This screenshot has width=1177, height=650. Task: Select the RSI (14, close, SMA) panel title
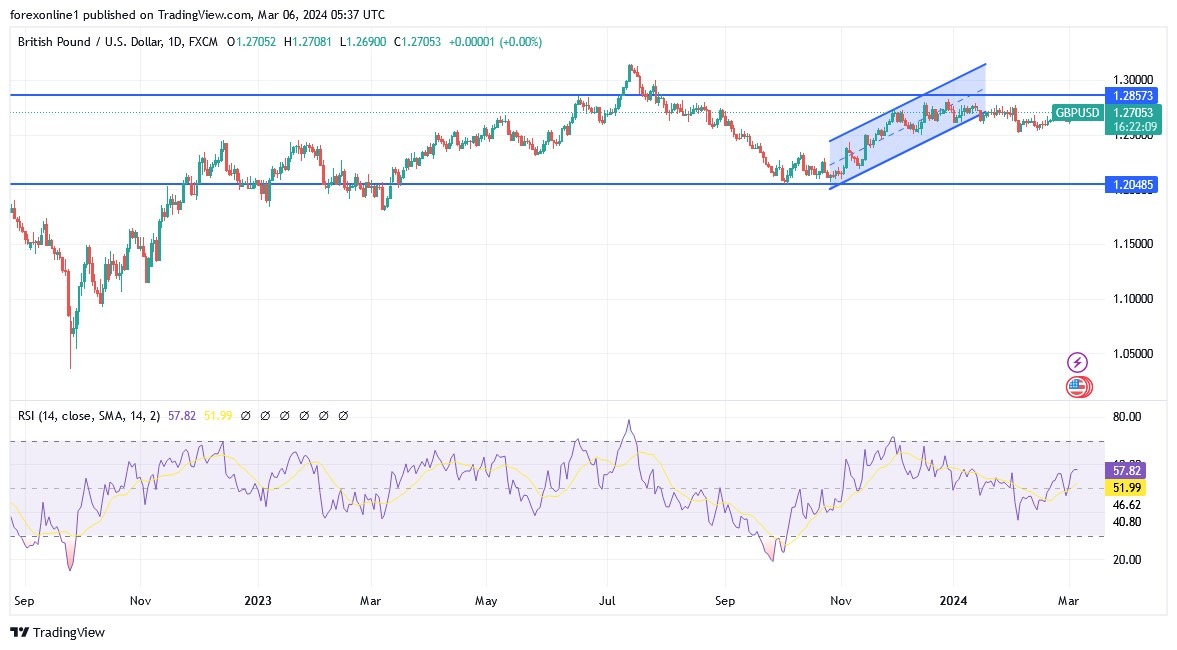(x=90, y=415)
